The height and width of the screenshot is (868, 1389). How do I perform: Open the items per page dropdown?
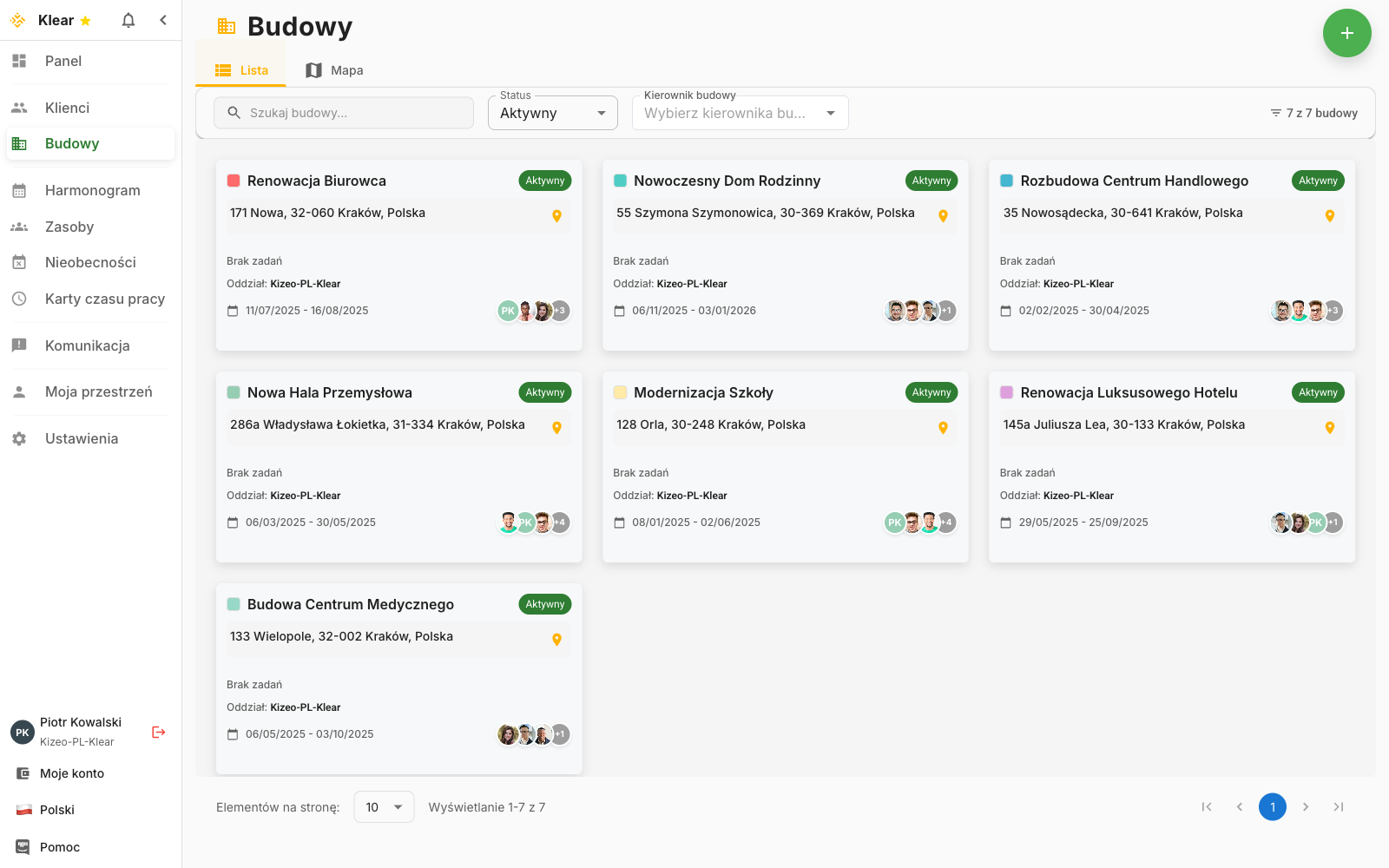tap(384, 807)
